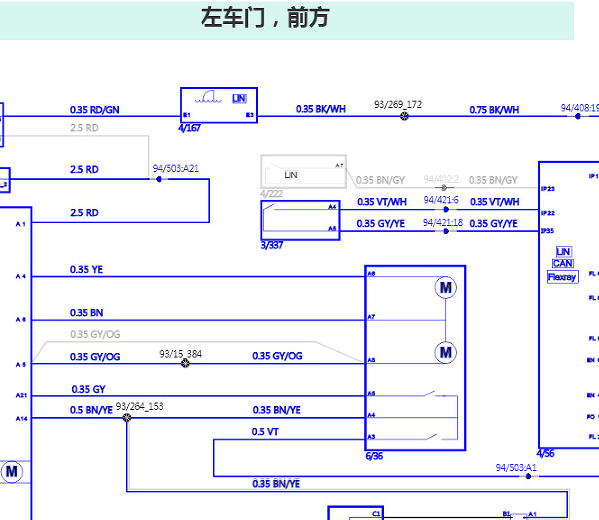Select the grayed connector symbol at 94/402:2
The height and width of the screenshot is (520, 599).
tap(444, 188)
